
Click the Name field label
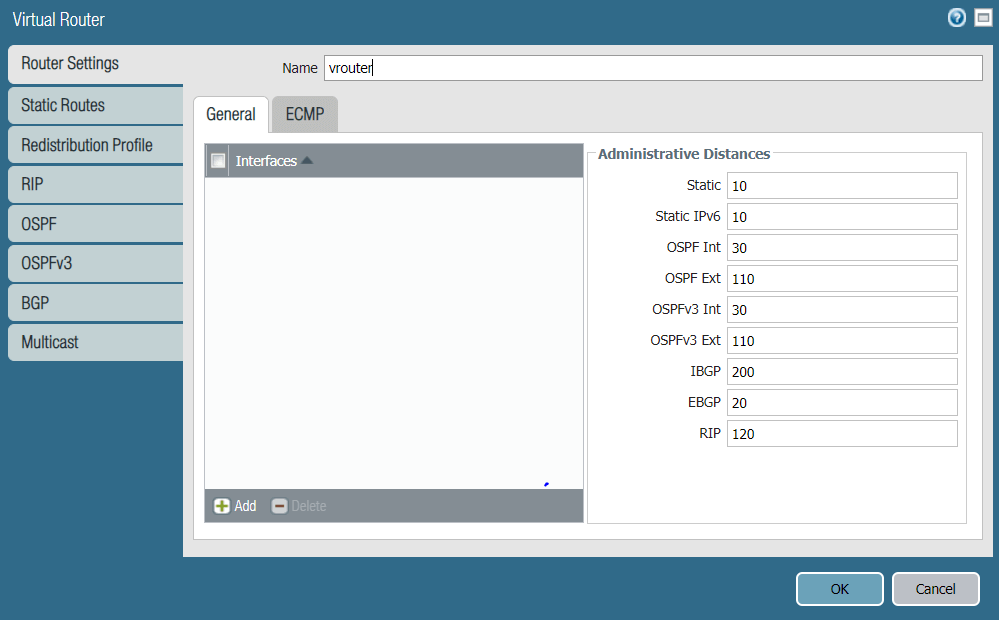299,68
